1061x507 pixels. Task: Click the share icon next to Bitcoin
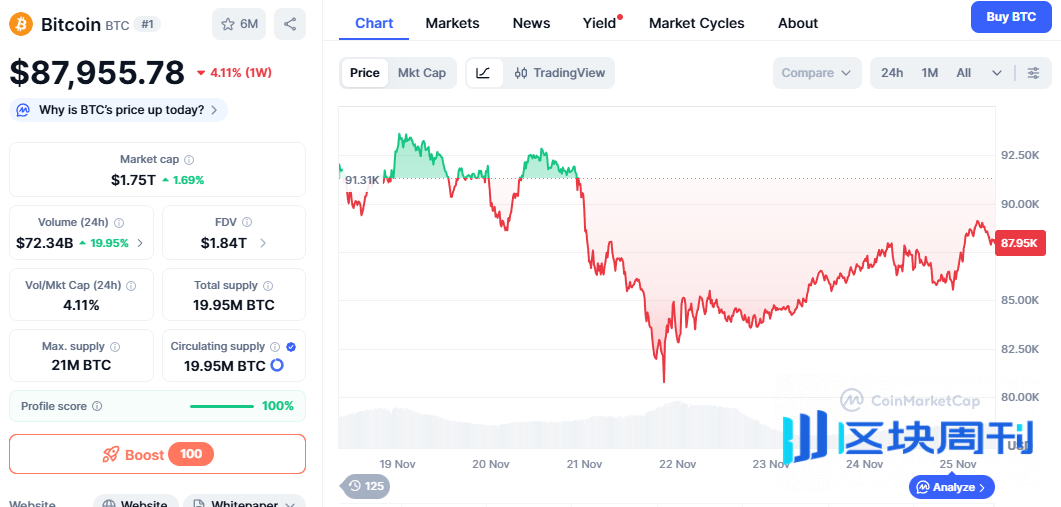coord(290,24)
